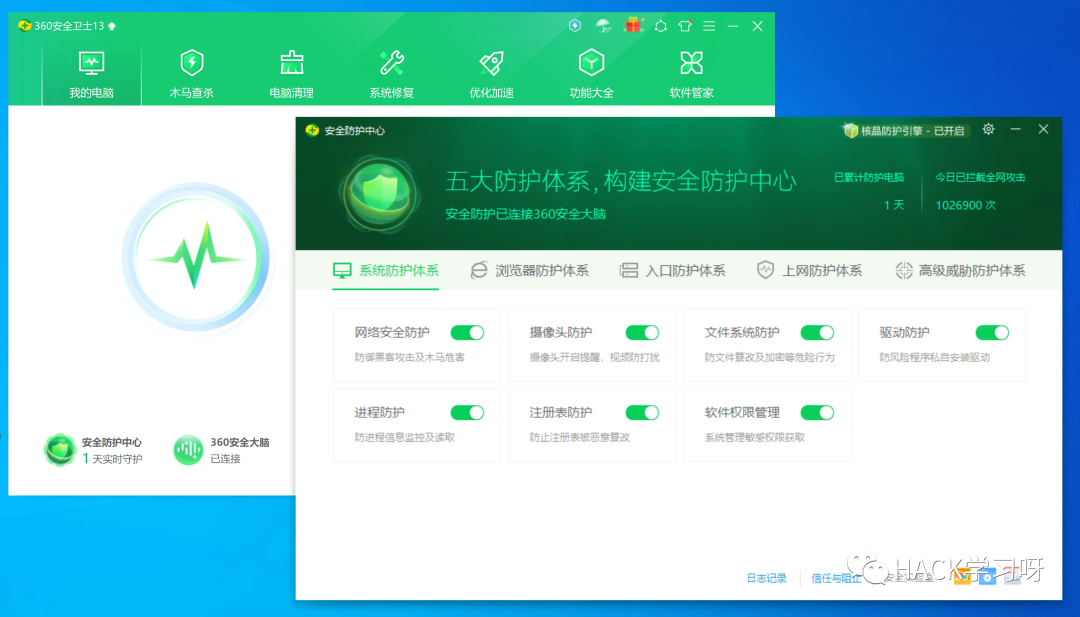
Task: Turn off 摄像头防护 camera protection
Action: click(642, 332)
